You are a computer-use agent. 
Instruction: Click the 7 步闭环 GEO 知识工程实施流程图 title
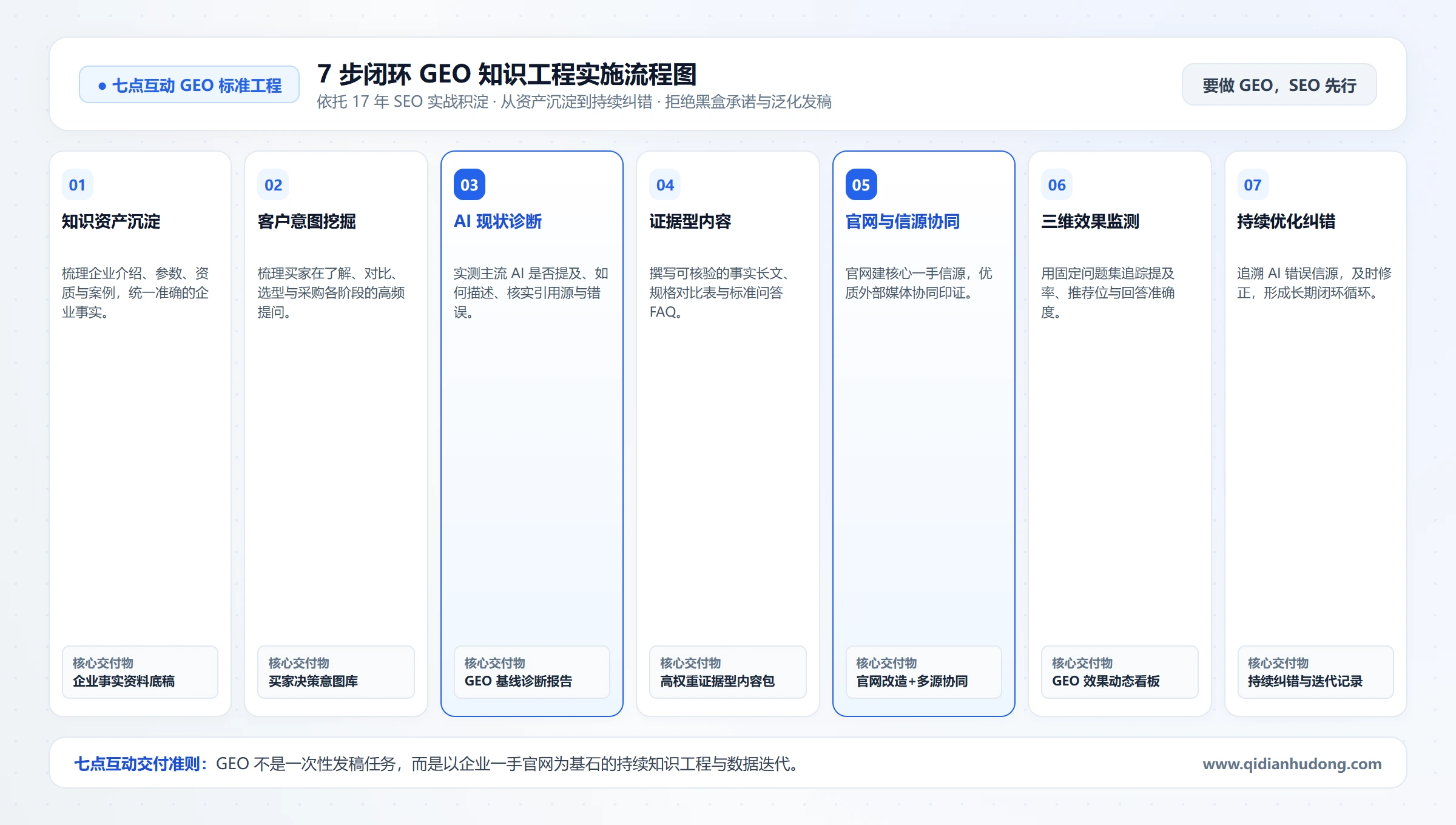click(507, 74)
